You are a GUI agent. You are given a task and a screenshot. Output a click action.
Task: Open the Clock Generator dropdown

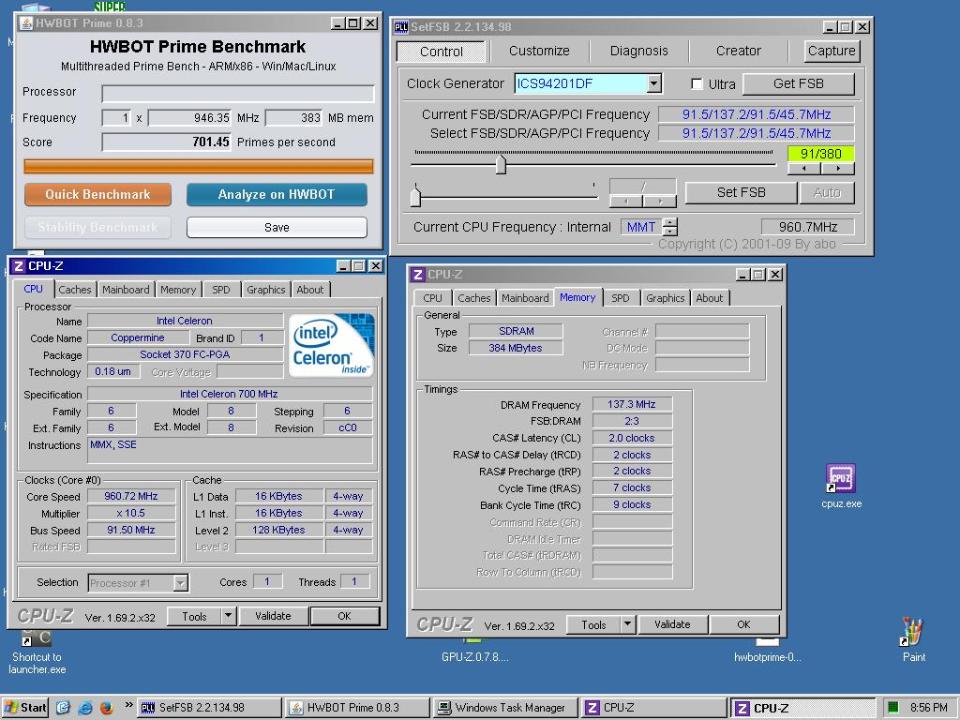[654, 83]
